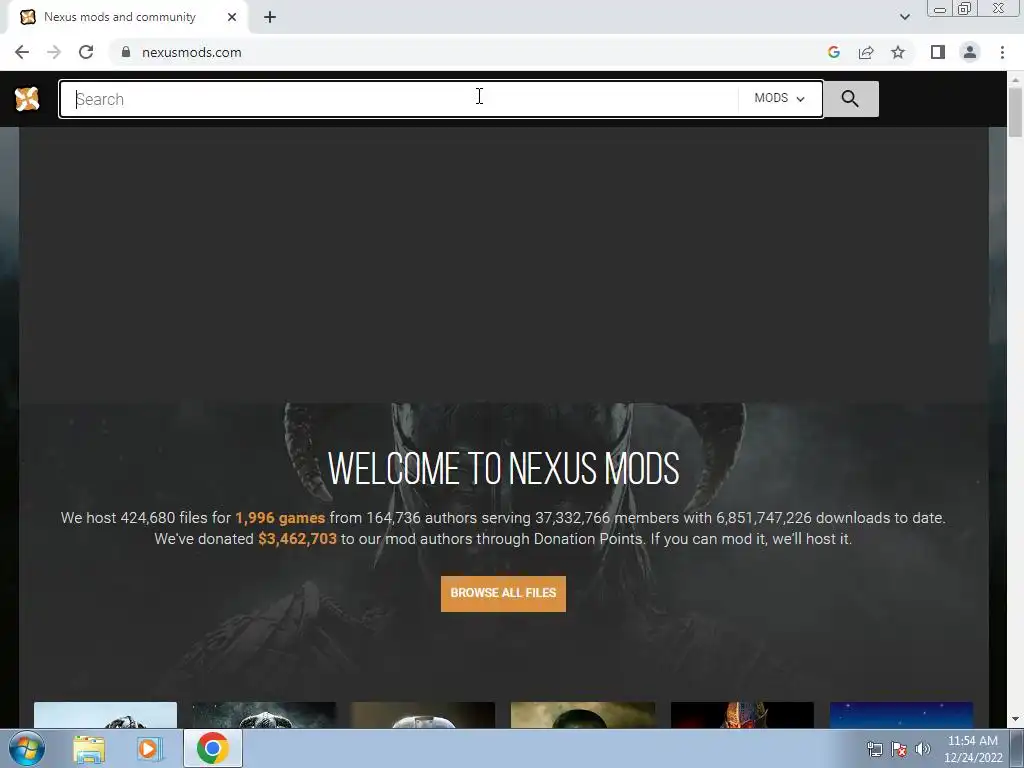Click the page vertical scrollbar thumb
1024x768 pixels.
click(1015, 111)
